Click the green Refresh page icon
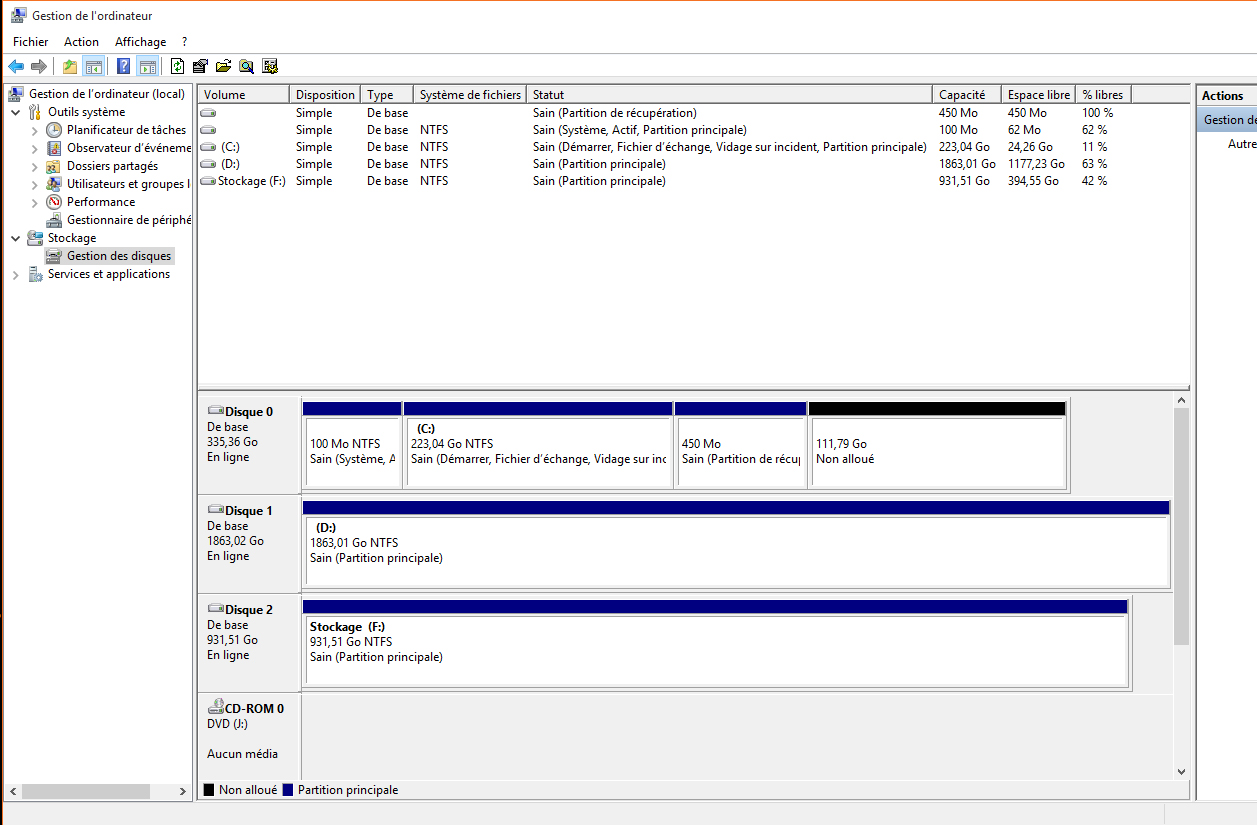 [x=177, y=67]
